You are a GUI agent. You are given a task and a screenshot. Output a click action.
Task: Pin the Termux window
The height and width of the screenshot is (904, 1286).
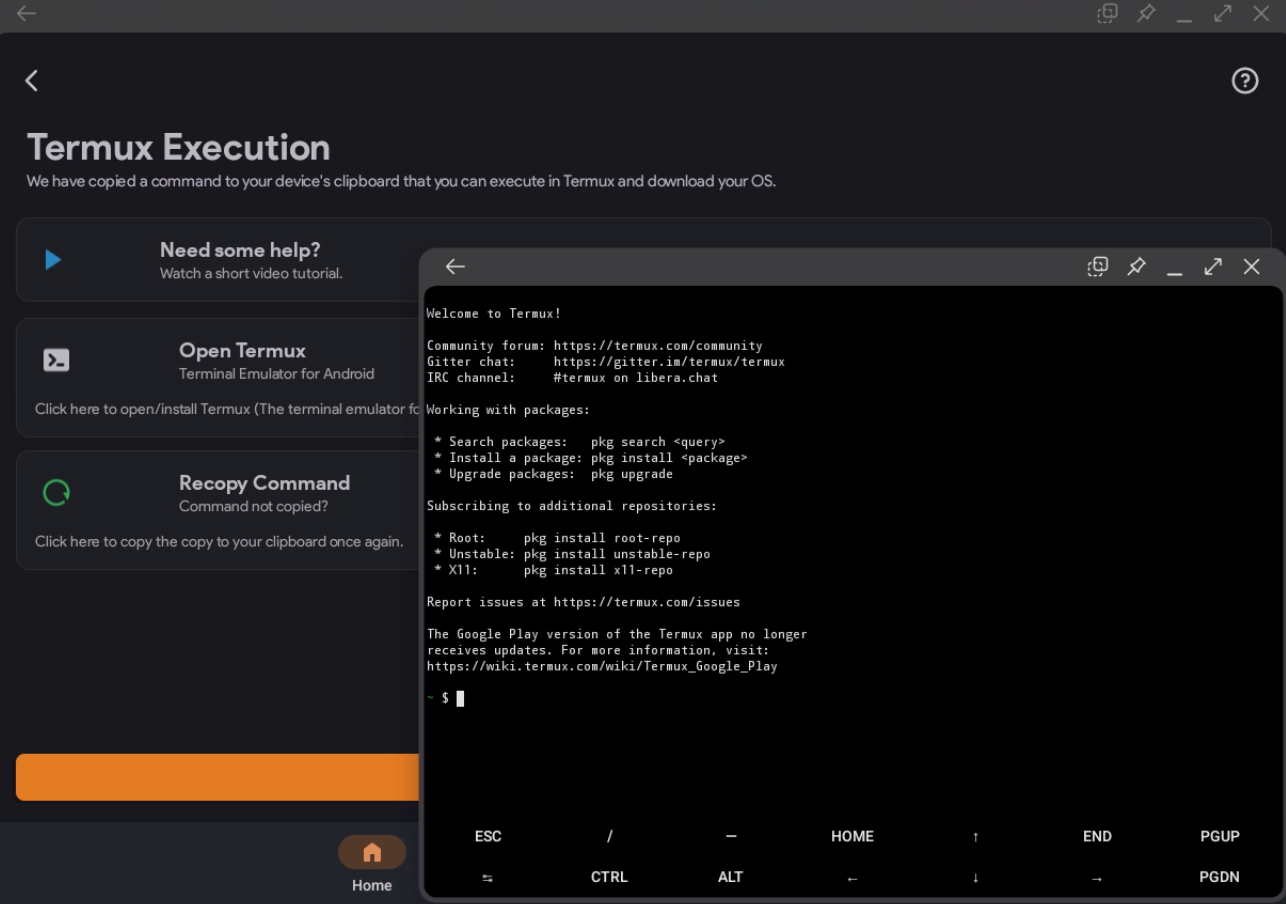click(1136, 266)
